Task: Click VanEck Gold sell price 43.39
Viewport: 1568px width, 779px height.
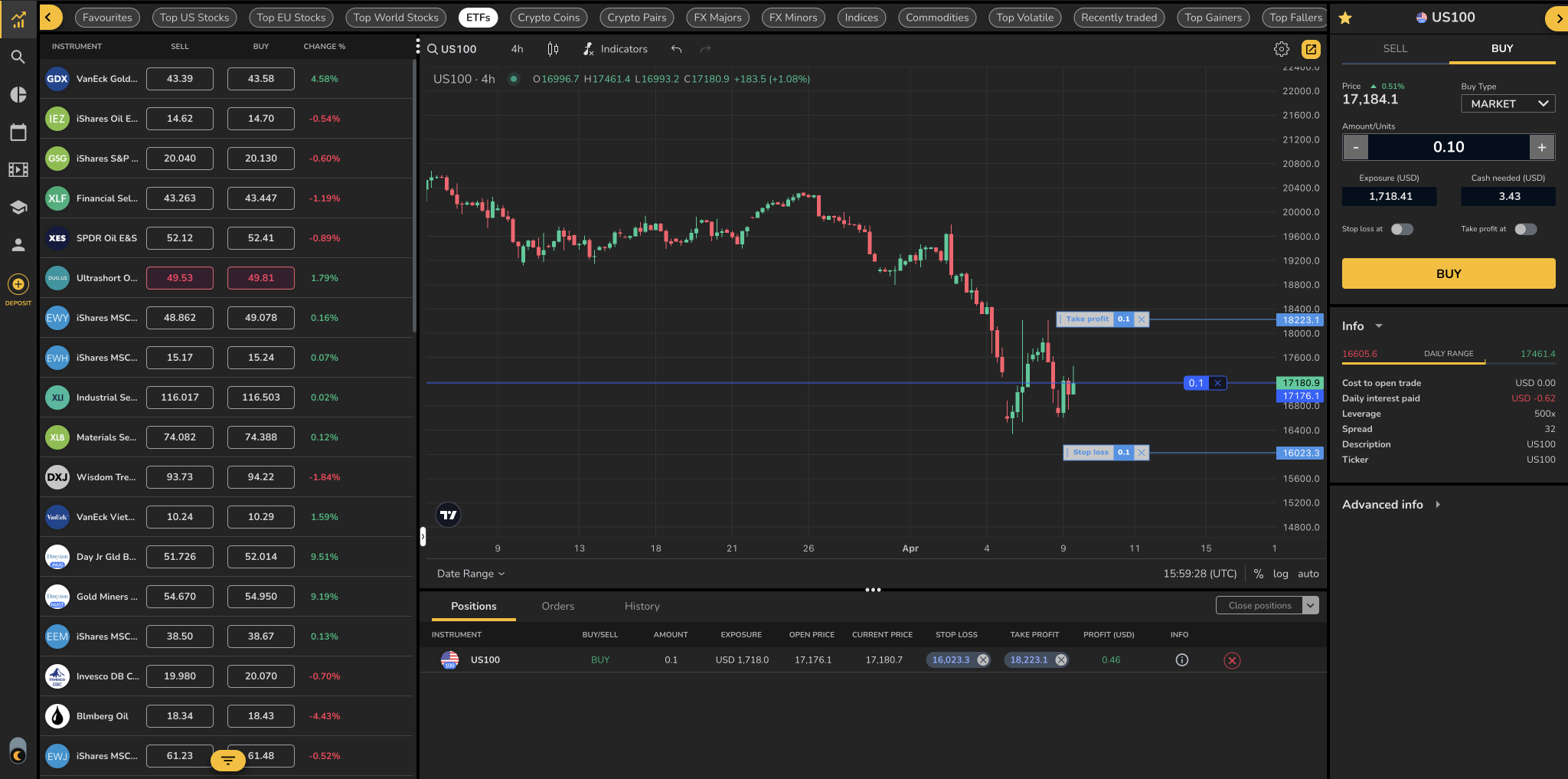Action: 180,79
